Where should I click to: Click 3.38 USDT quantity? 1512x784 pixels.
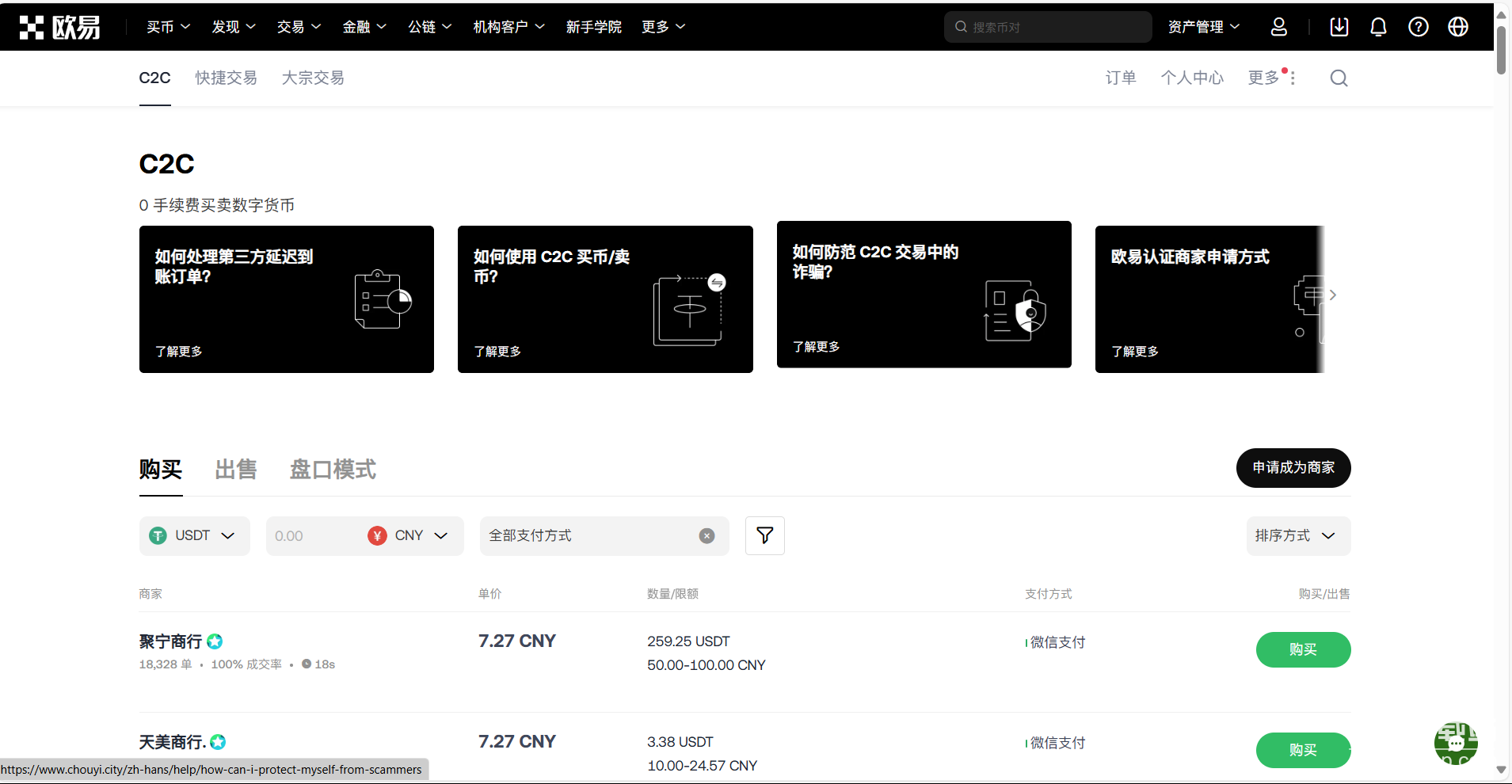tap(680, 742)
